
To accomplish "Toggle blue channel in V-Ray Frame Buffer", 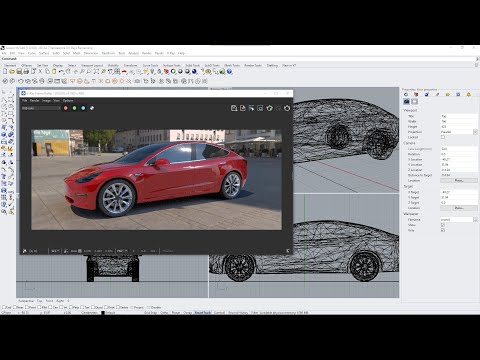I will [x=83, y=108].
